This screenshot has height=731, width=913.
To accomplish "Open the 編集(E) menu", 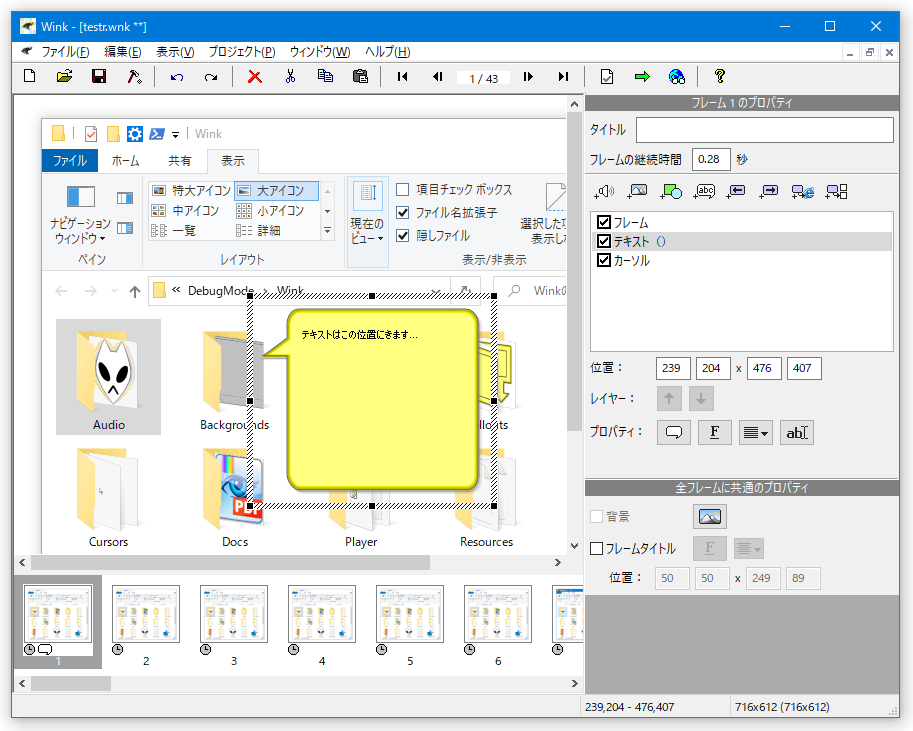I will pyautogui.click(x=123, y=52).
